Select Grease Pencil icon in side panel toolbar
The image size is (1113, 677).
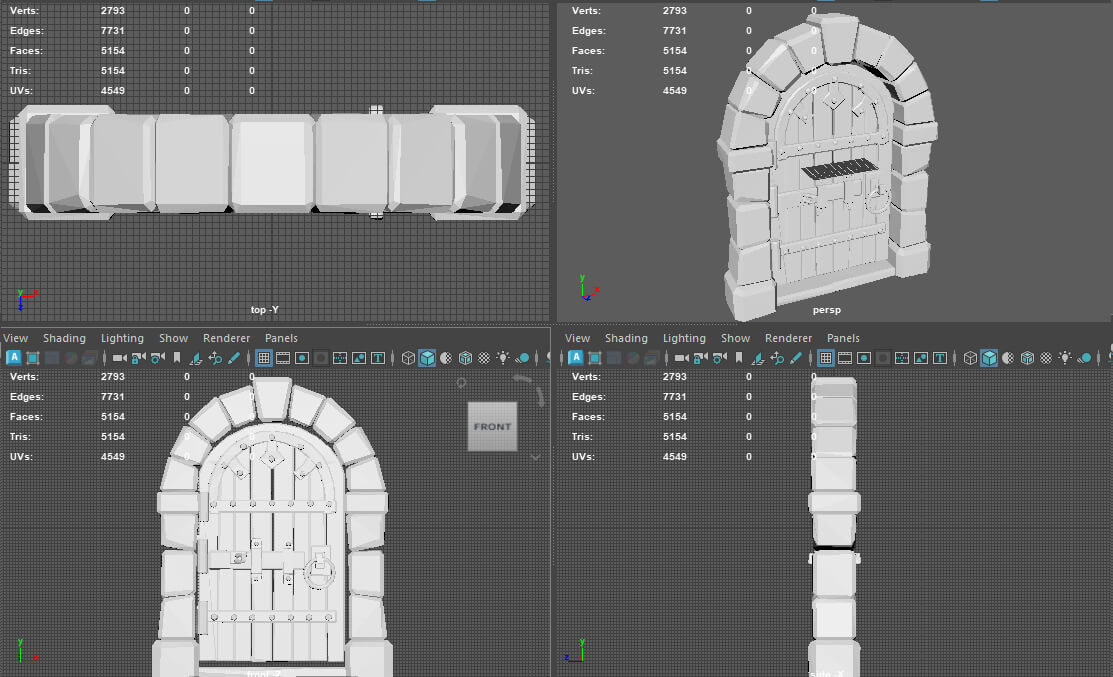[x=796, y=358]
